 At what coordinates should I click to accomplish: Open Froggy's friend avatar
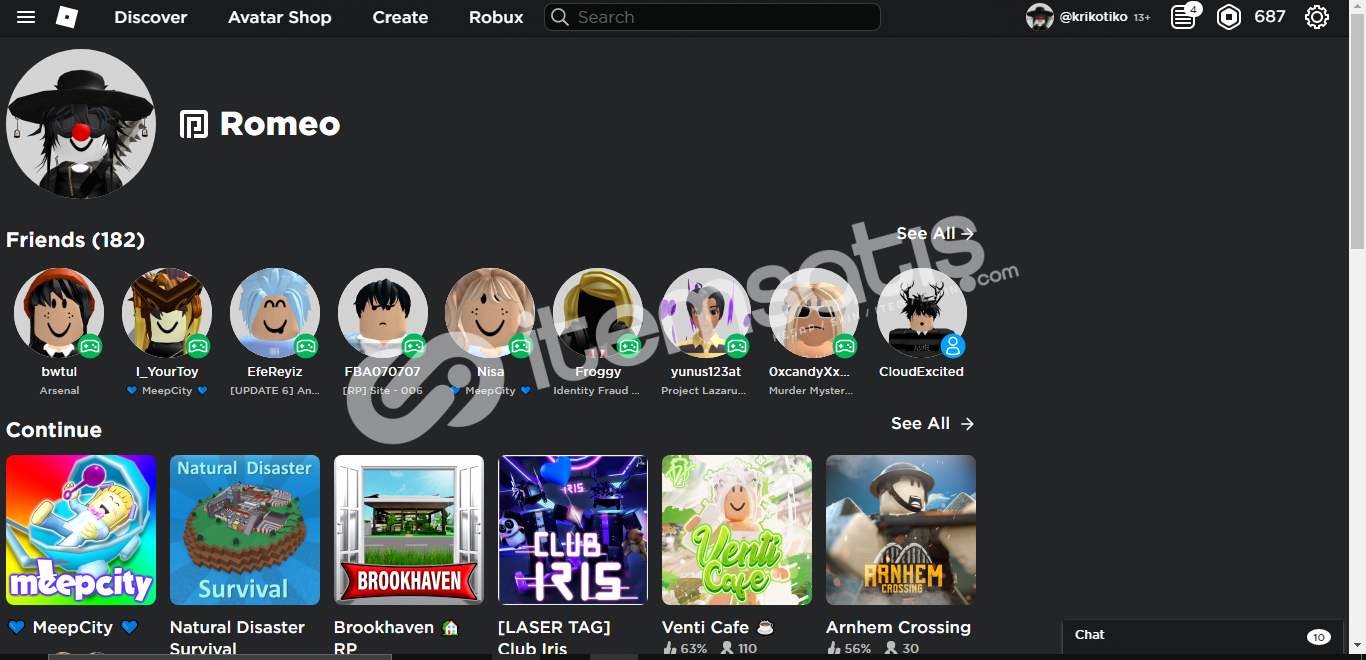pos(598,313)
